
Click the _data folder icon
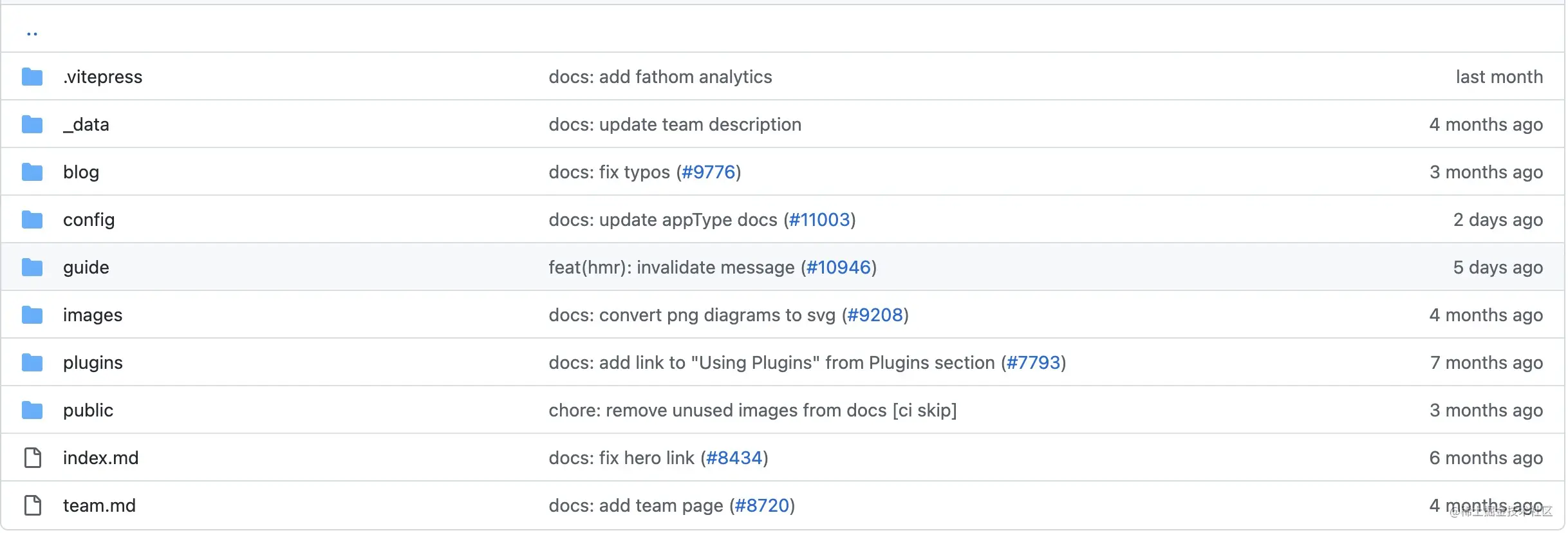pyautogui.click(x=32, y=125)
